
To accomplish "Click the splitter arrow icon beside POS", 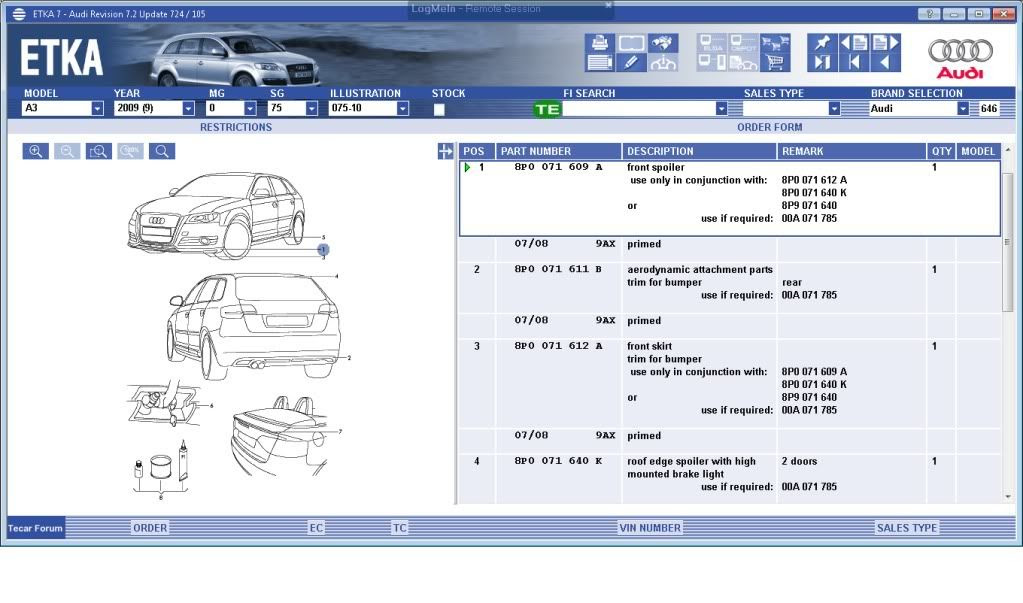I will click(445, 151).
